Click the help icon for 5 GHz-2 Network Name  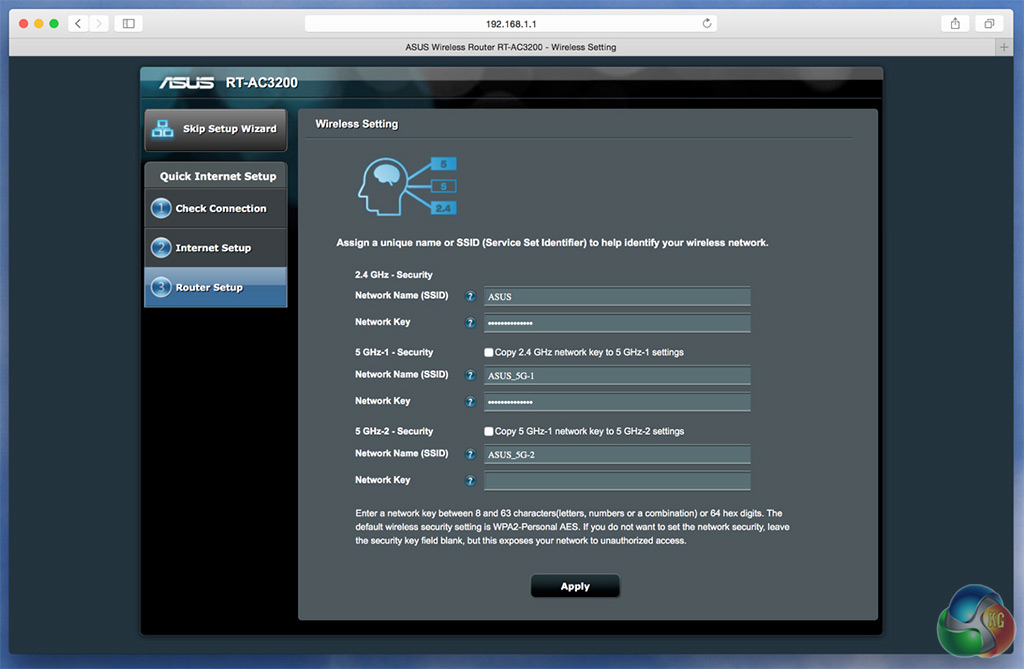click(470, 454)
